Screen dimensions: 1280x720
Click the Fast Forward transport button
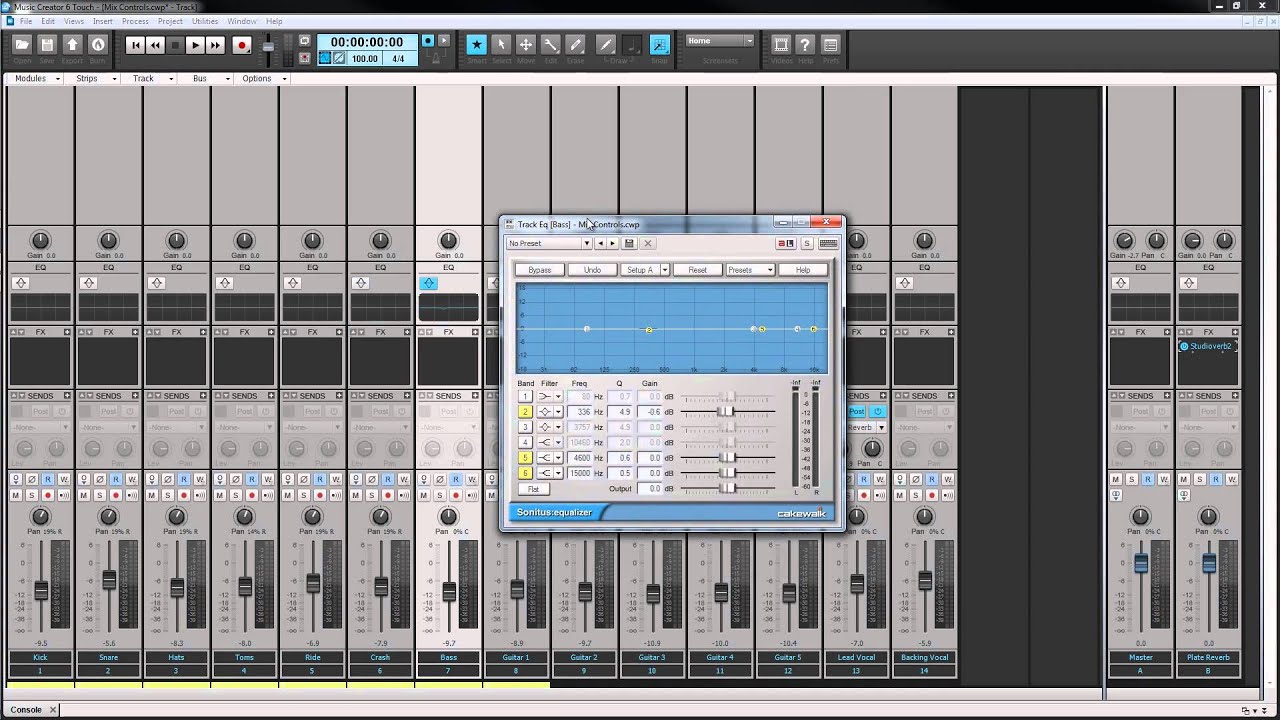pos(215,45)
